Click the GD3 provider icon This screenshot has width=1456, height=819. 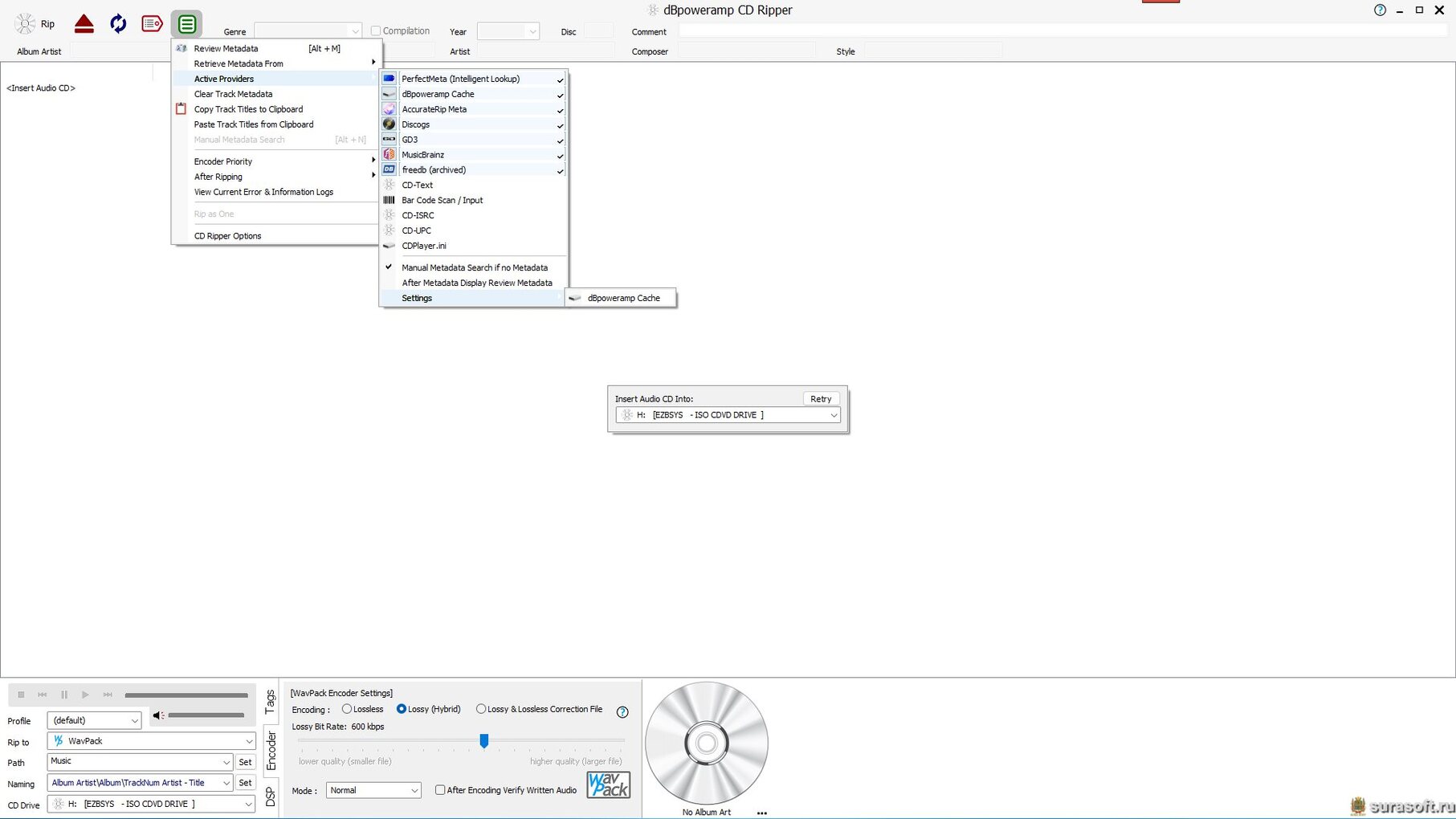coord(389,140)
